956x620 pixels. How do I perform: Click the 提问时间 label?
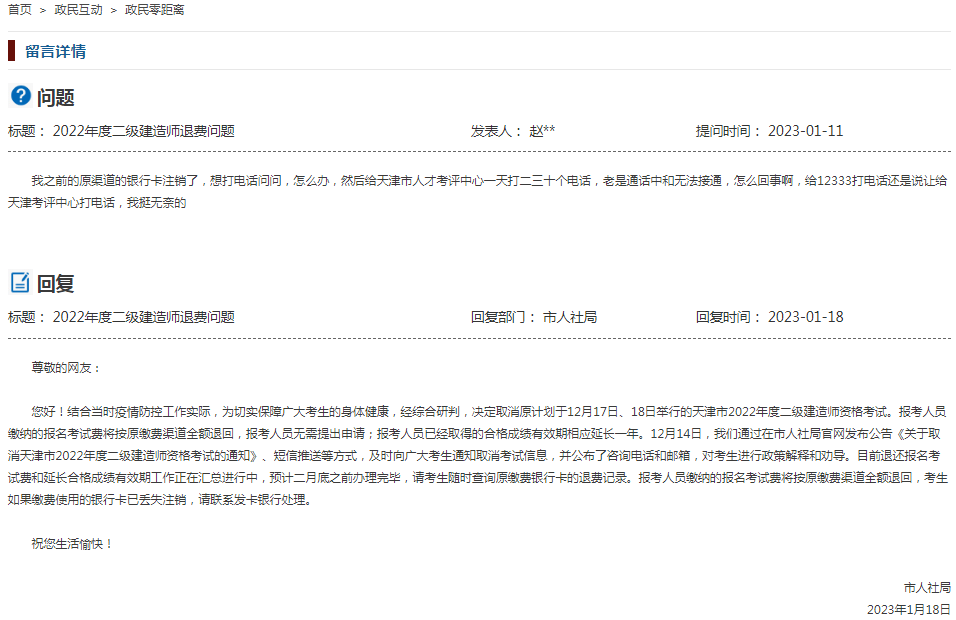tap(728, 131)
